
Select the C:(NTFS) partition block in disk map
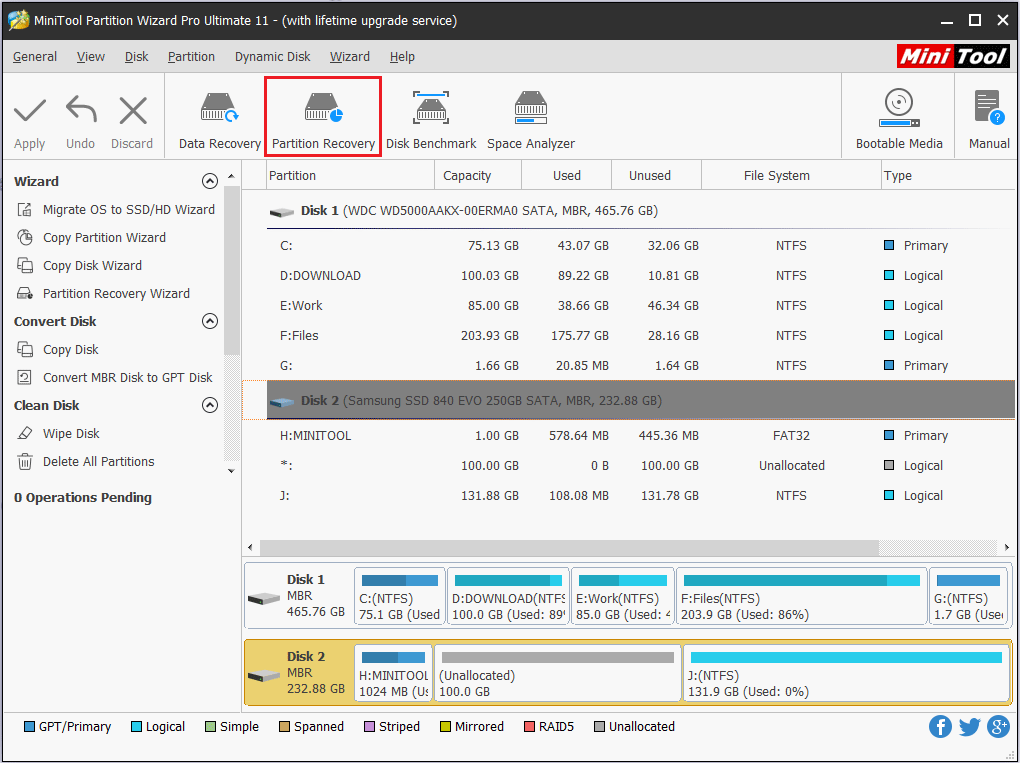[x=399, y=596]
